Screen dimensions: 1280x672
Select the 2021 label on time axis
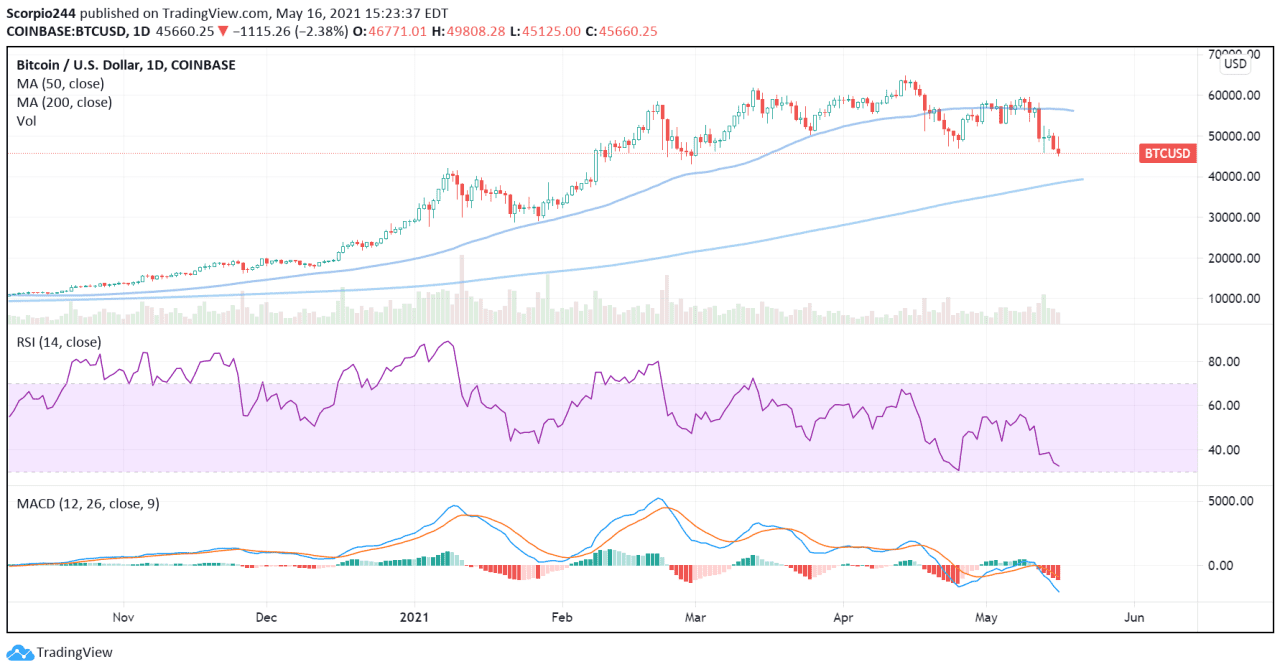pyautogui.click(x=412, y=618)
